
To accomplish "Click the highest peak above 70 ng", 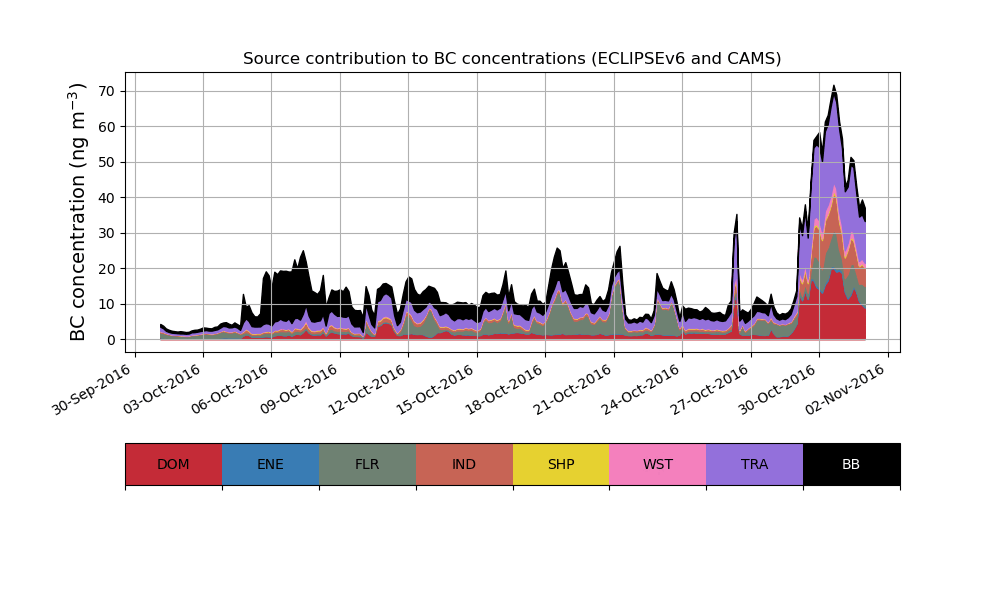I will [x=833, y=90].
